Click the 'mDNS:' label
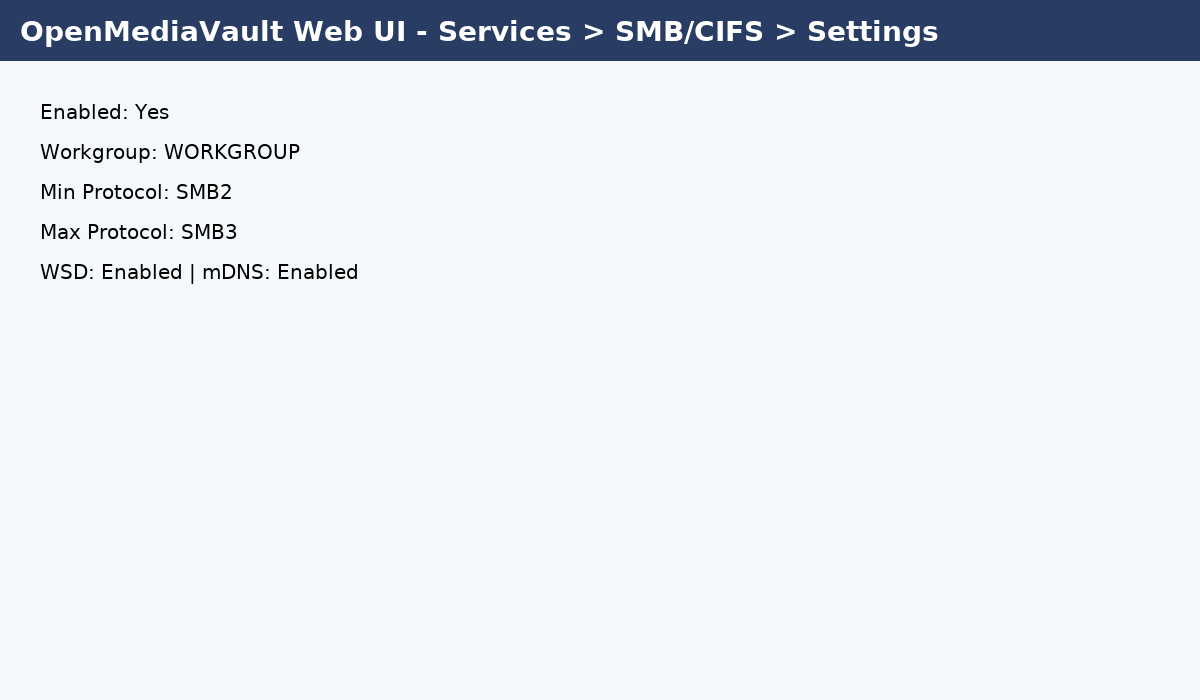1200x700 pixels. click(x=236, y=273)
